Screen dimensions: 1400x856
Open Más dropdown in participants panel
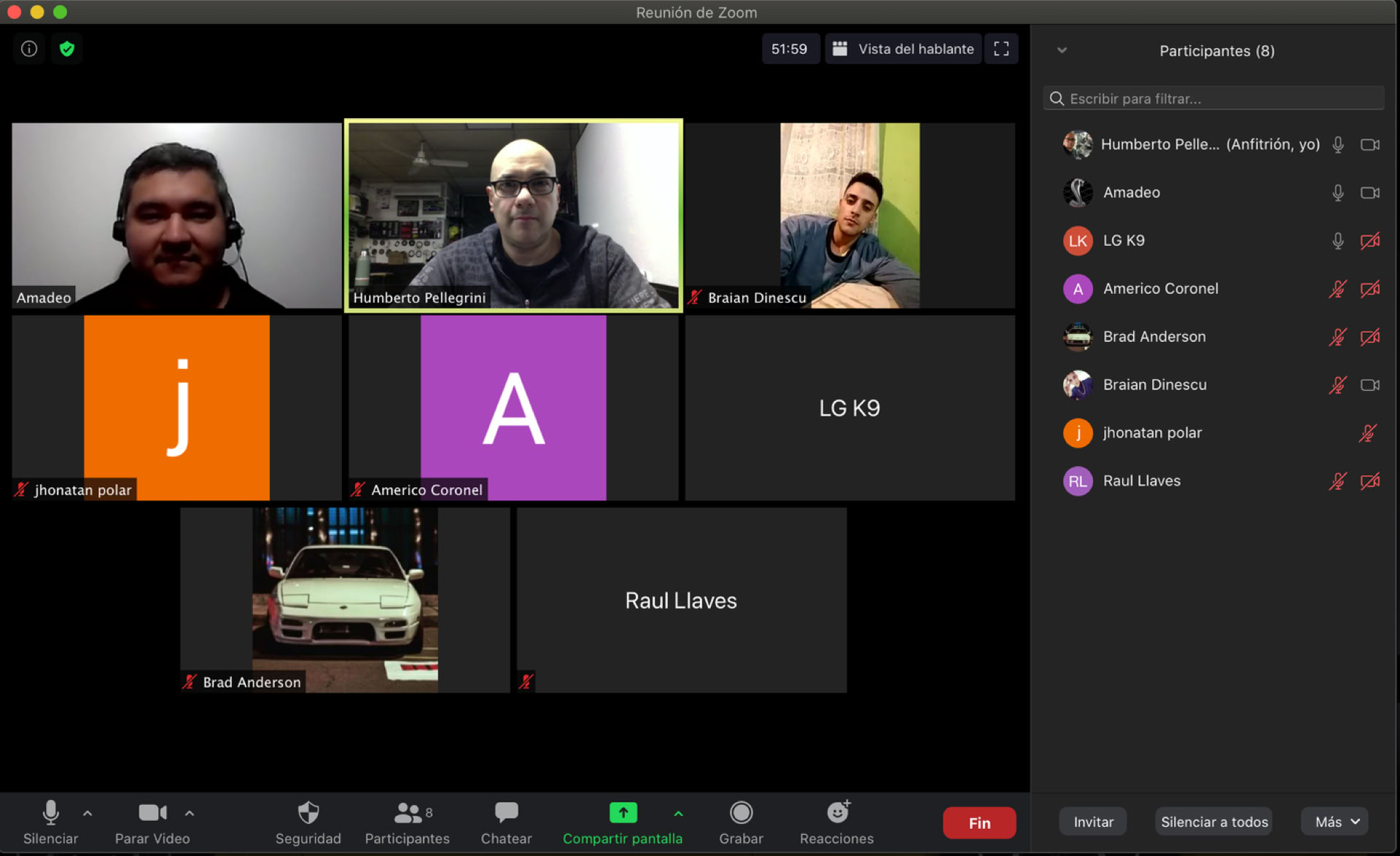point(1336,822)
